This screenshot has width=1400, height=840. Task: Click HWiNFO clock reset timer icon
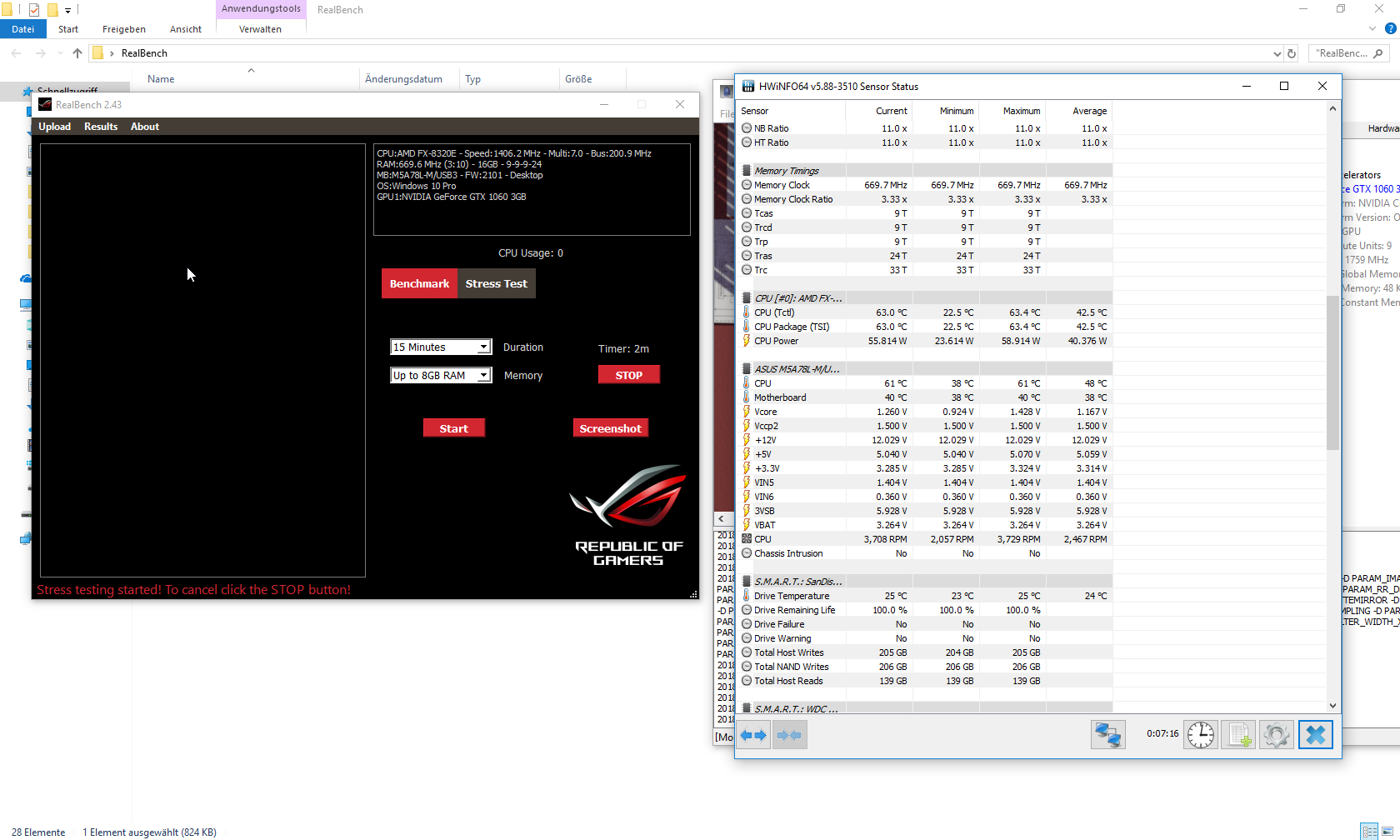tap(1201, 735)
